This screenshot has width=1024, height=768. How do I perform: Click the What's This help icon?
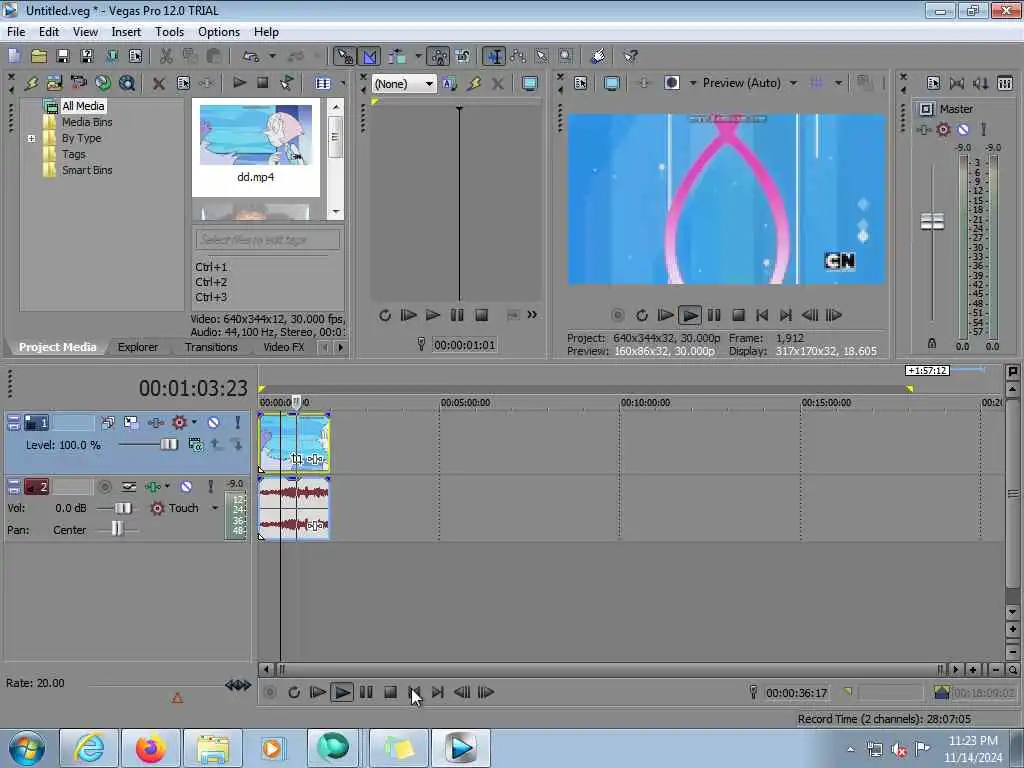point(630,57)
